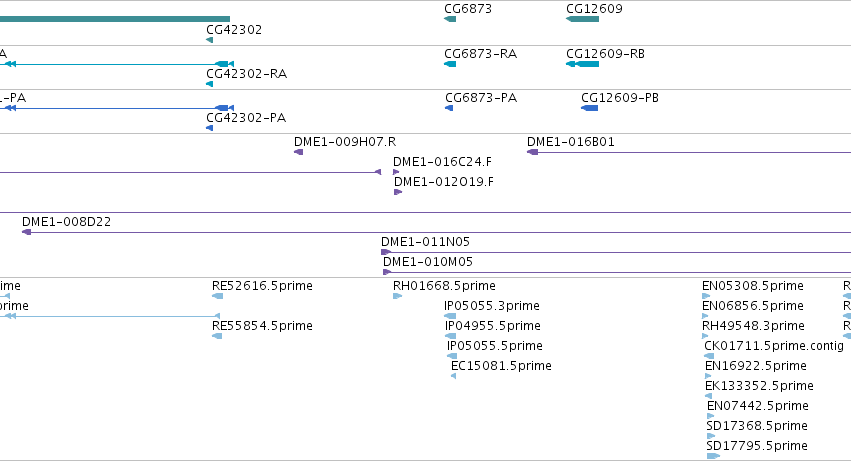Click the RH01668.5prime EST arrow
Image resolution: width=851 pixels, height=461 pixels.
[397, 296]
